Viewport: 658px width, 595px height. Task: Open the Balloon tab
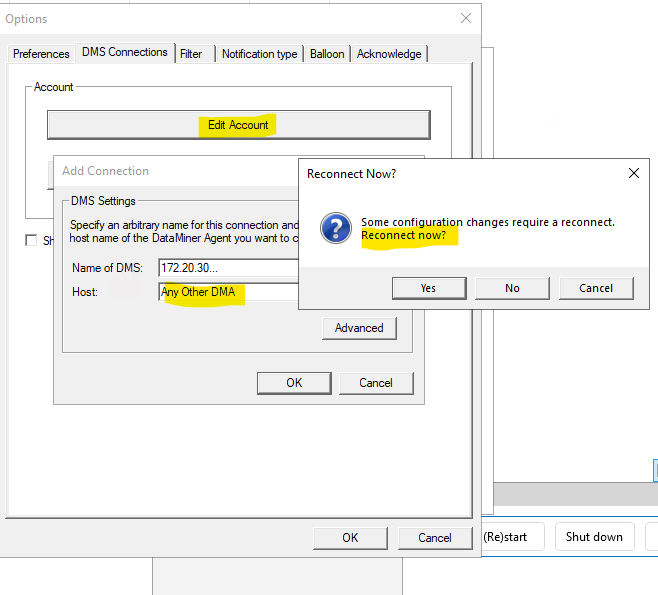327,54
